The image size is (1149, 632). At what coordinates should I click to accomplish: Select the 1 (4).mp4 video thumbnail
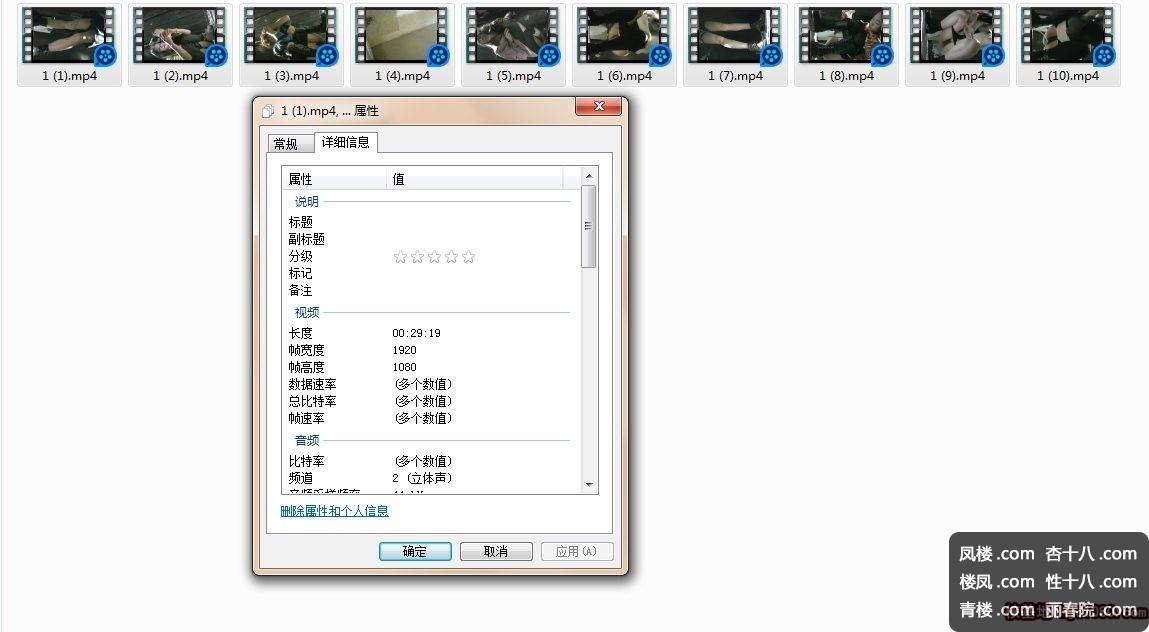click(402, 35)
